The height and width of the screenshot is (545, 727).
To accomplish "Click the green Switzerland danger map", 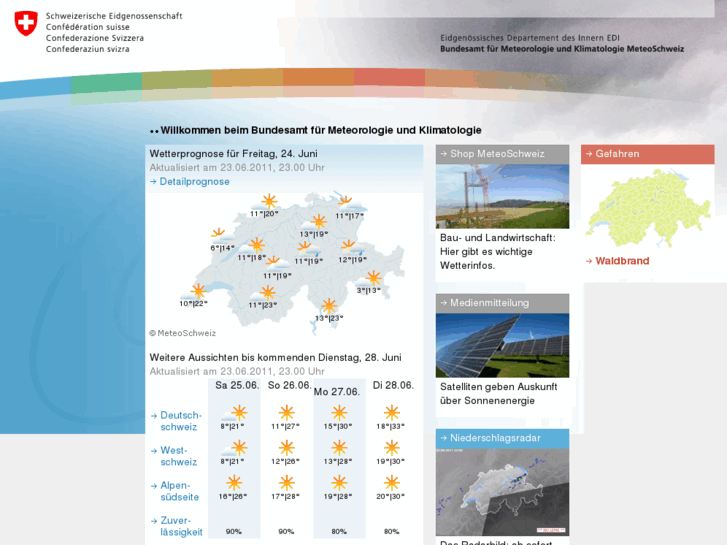I will pos(647,208).
